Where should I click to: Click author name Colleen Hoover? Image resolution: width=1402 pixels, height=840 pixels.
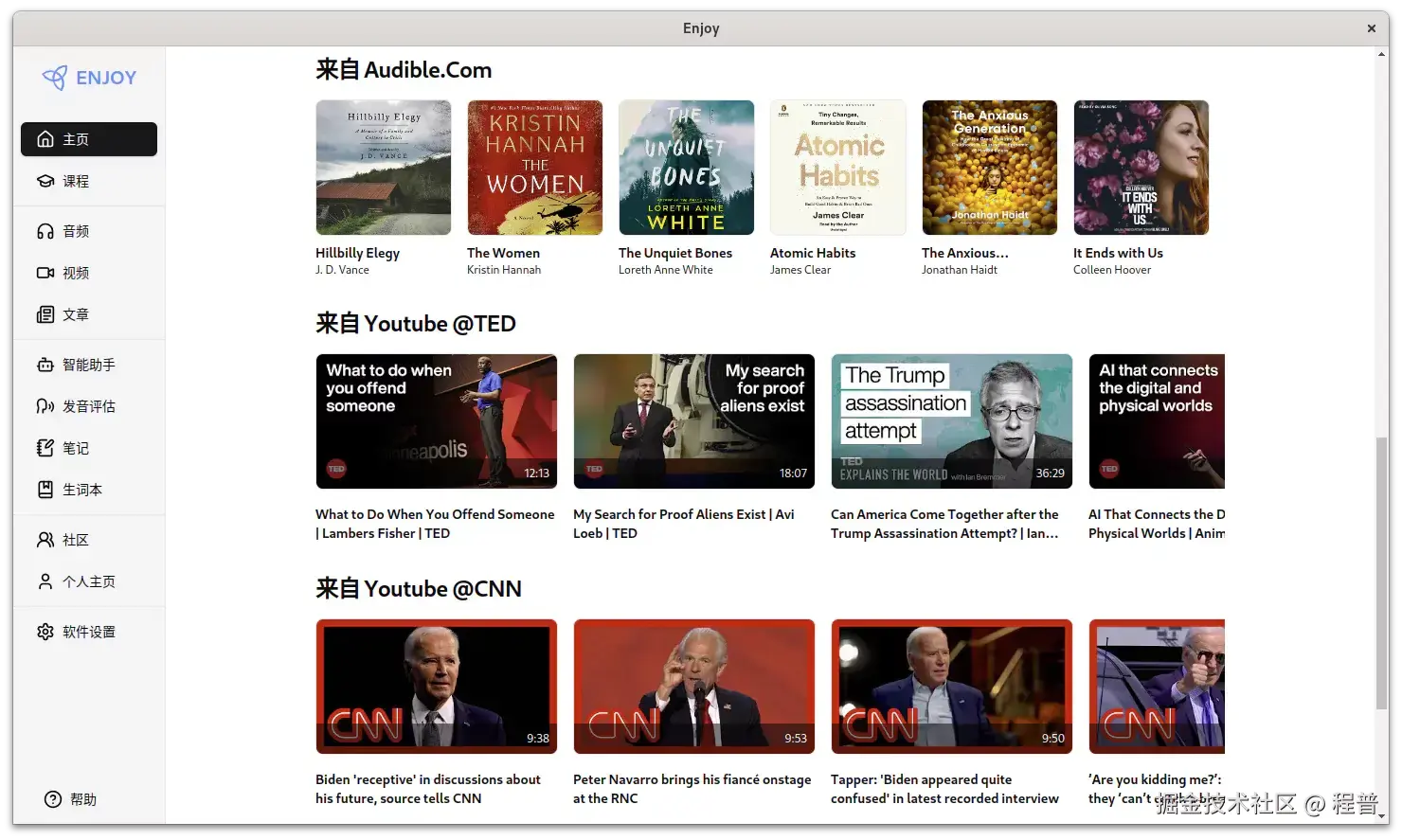pyautogui.click(x=1112, y=270)
